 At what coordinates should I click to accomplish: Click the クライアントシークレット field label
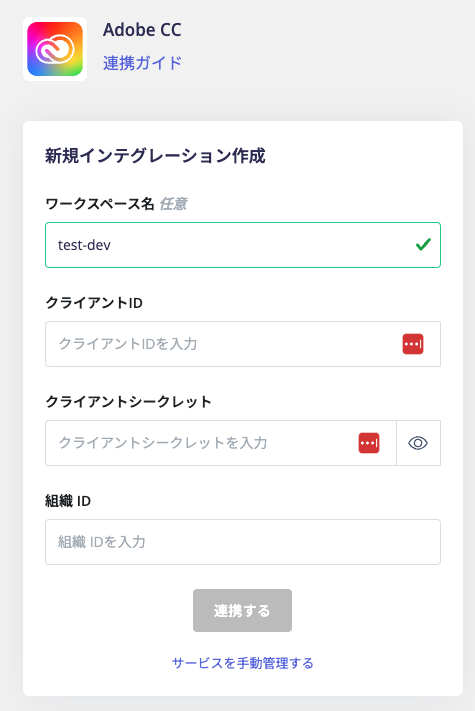[x=128, y=402]
